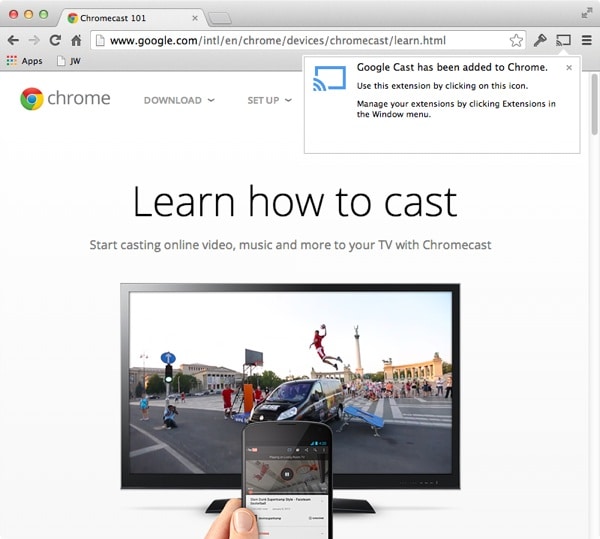Screen dimensions: 600x539
Task: Go back using the browser back arrow
Action: click(x=13, y=40)
